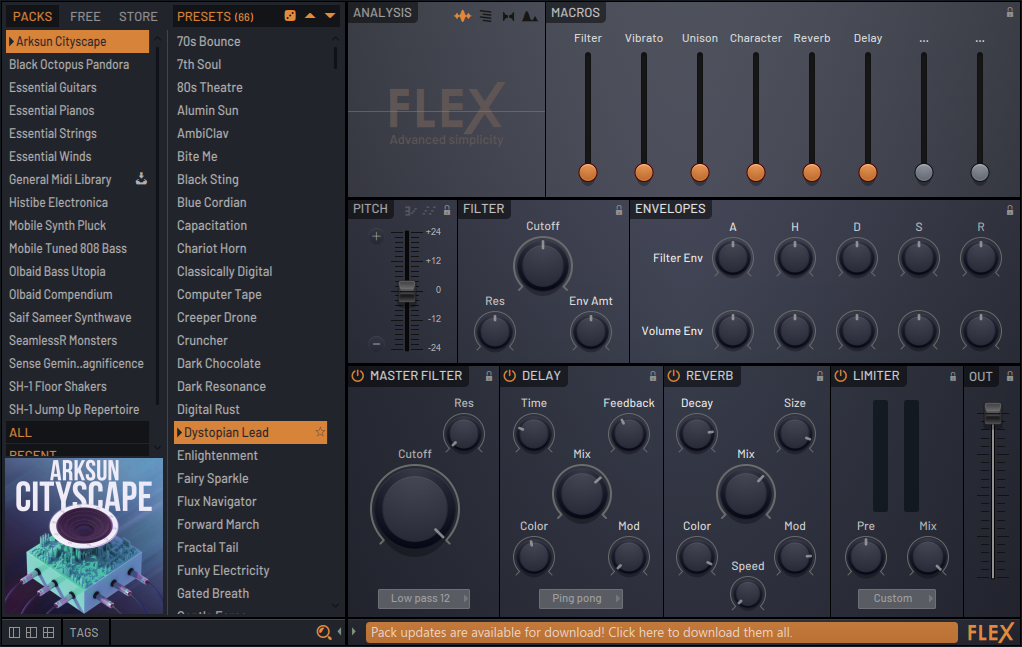
Task: Disable the Delay effect power button
Action: (x=508, y=376)
